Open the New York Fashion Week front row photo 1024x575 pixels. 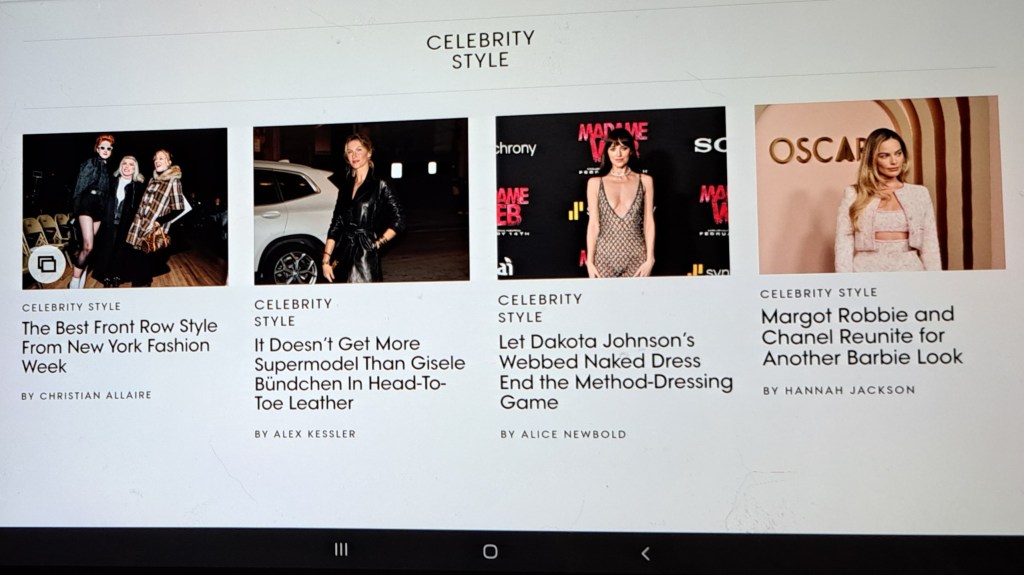tap(125, 208)
